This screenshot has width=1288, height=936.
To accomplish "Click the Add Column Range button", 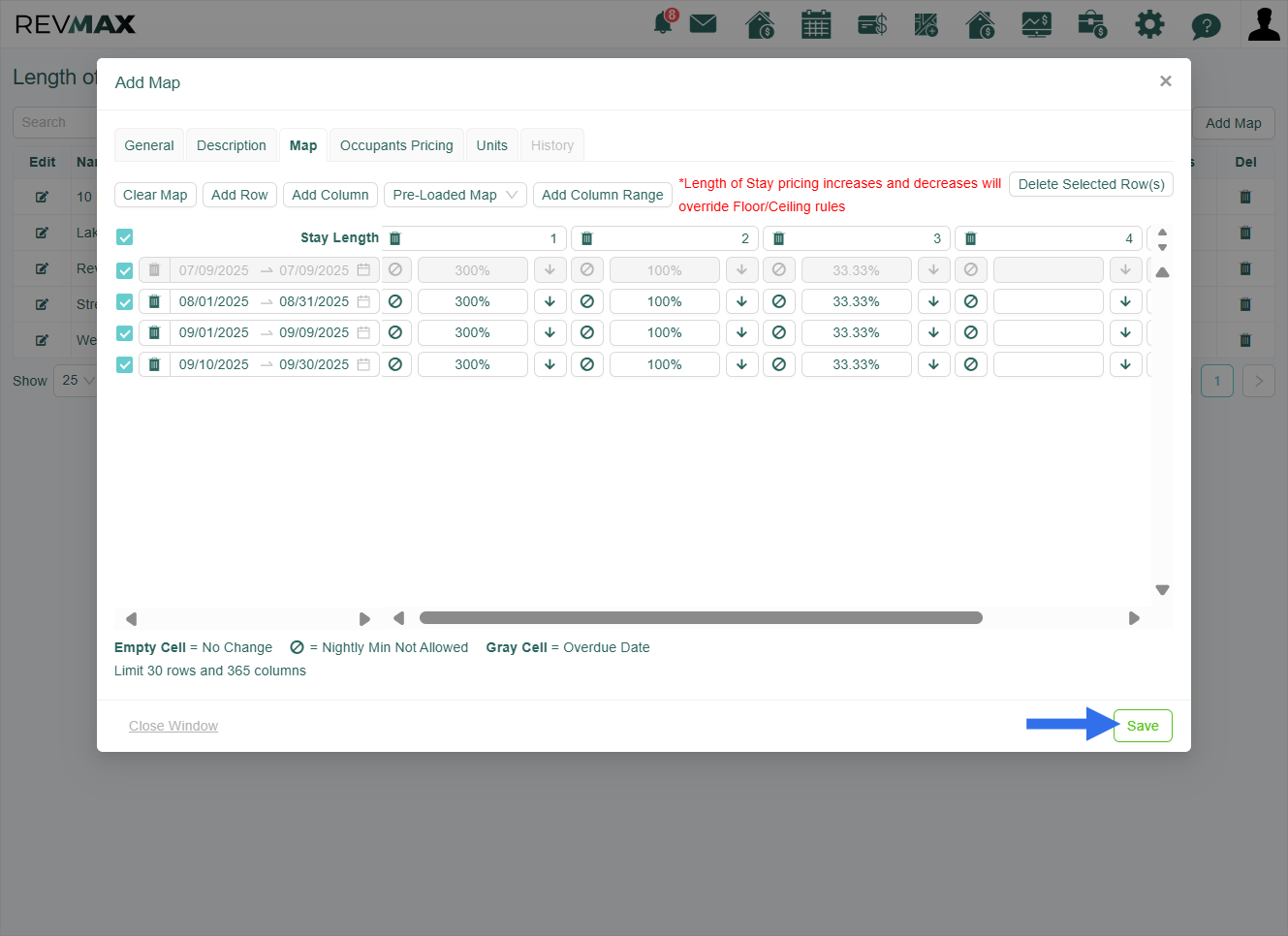I will [x=603, y=195].
